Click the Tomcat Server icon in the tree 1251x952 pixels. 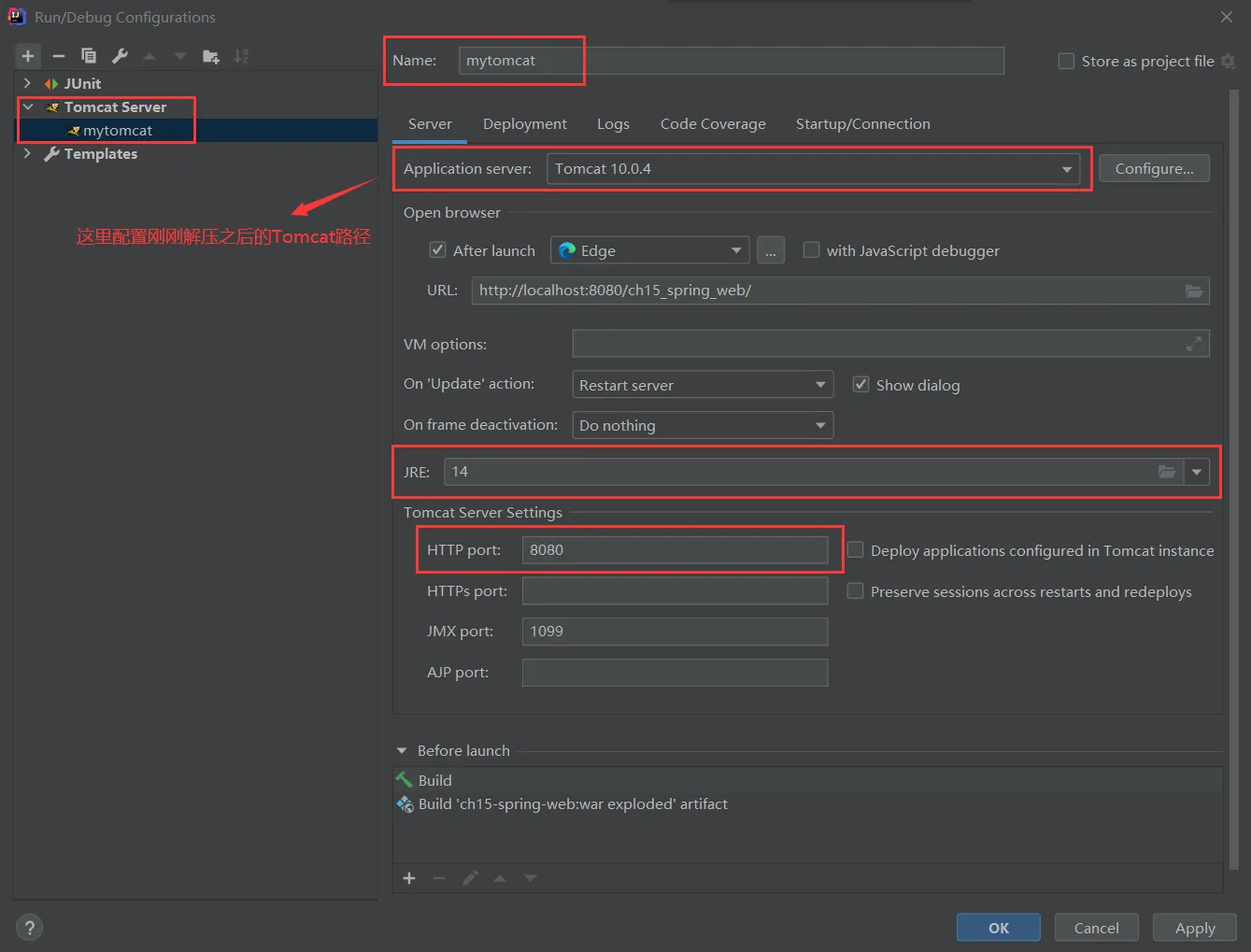(x=52, y=107)
